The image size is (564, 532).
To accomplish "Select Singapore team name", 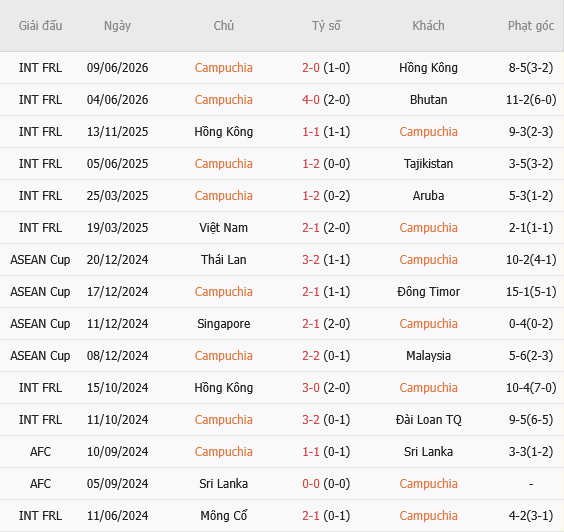I will (x=223, y=324).
